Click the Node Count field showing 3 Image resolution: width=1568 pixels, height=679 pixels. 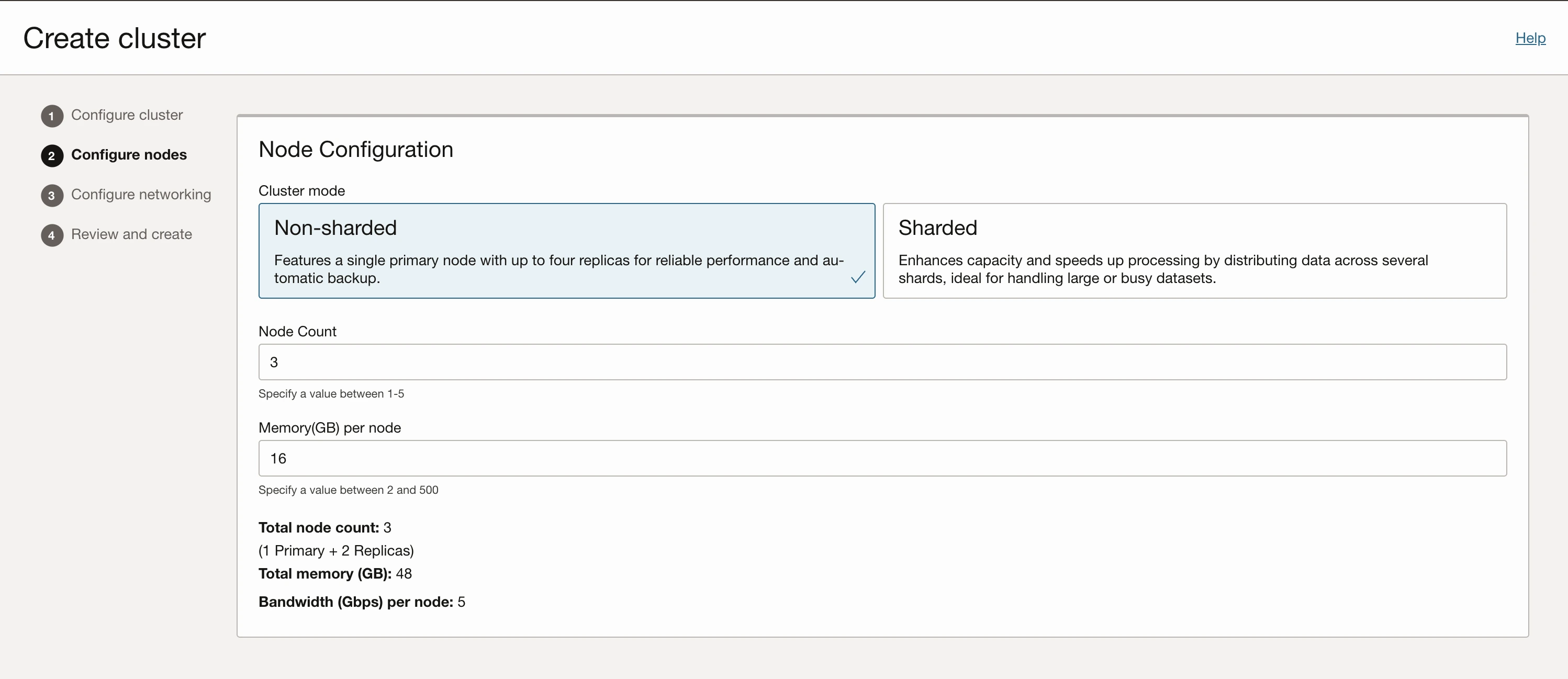(x=882, y=362)
